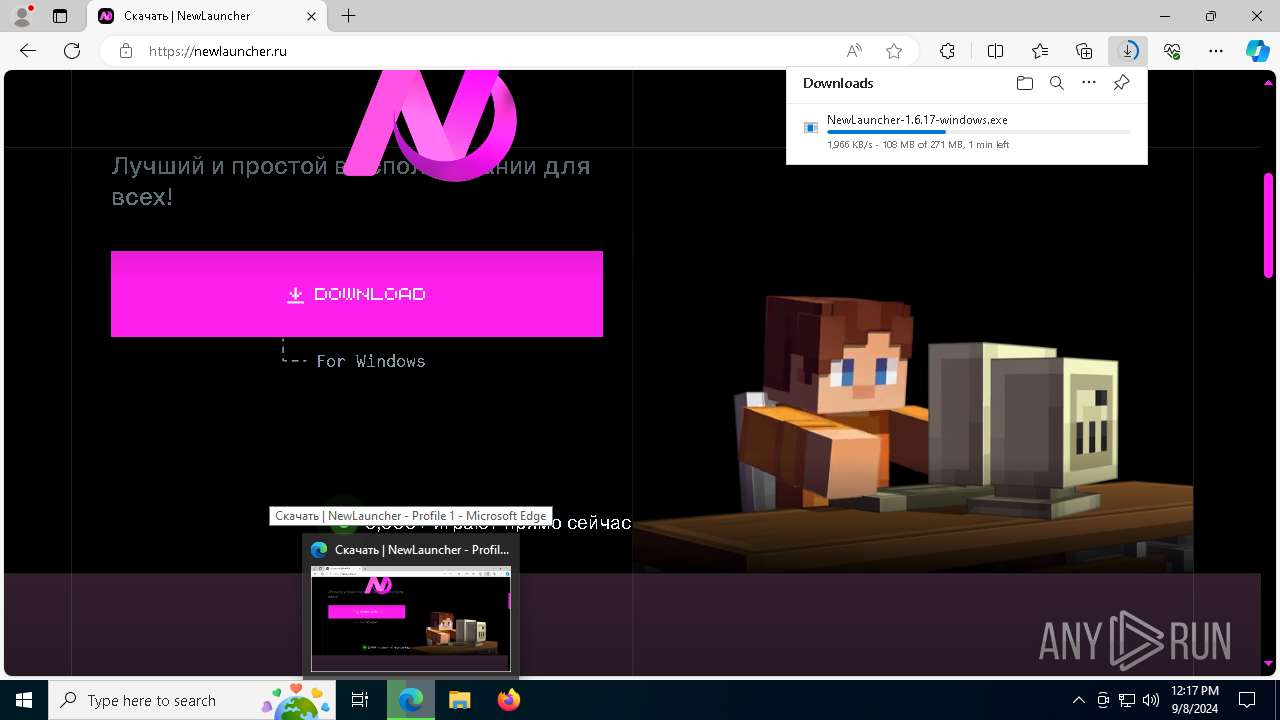
Task: Open the Edge profile icon
Action: coord(22,16)
